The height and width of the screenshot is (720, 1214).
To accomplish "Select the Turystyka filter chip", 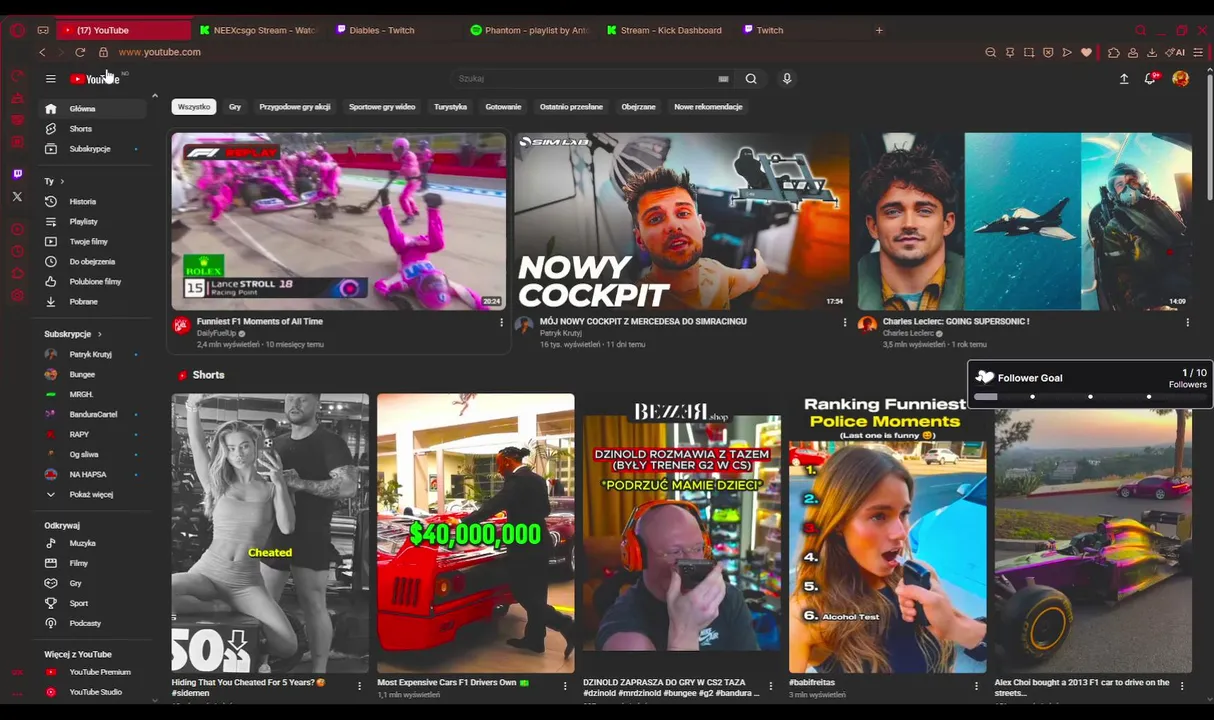I will point(450,107).
